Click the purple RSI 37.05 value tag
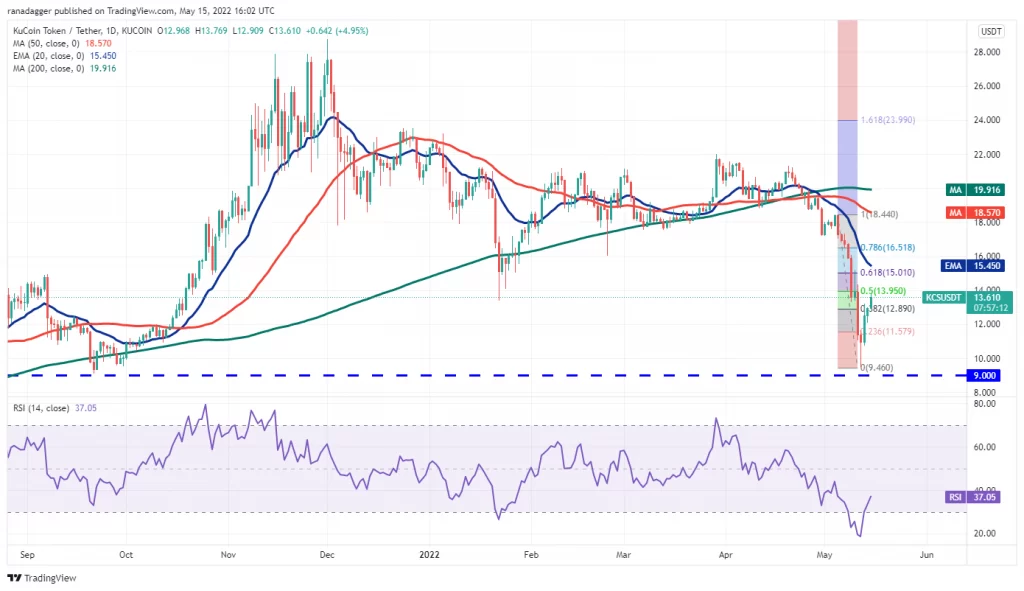The image size is (1024, 591). 974,497
